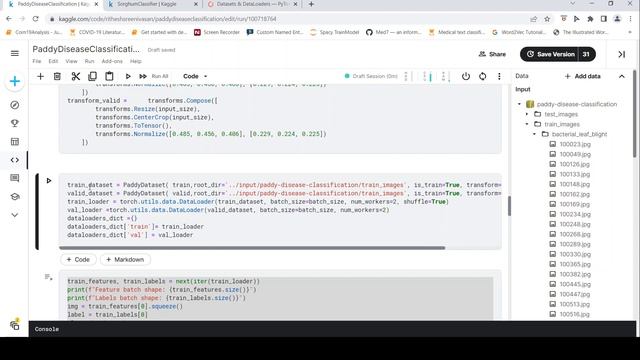
Task: Add a new cell with plus icon
Action: click(40, 76)
